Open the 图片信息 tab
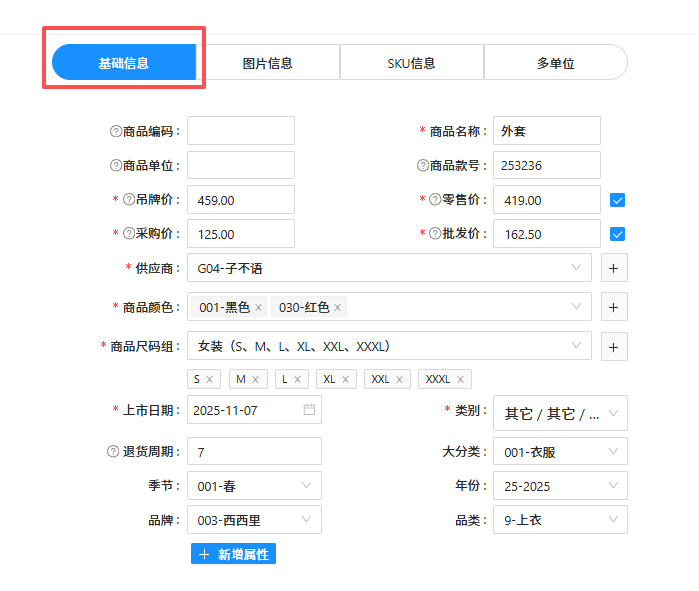Image resolution: width=699 pixels, height=591 pixels. click(x=268, y=62)
